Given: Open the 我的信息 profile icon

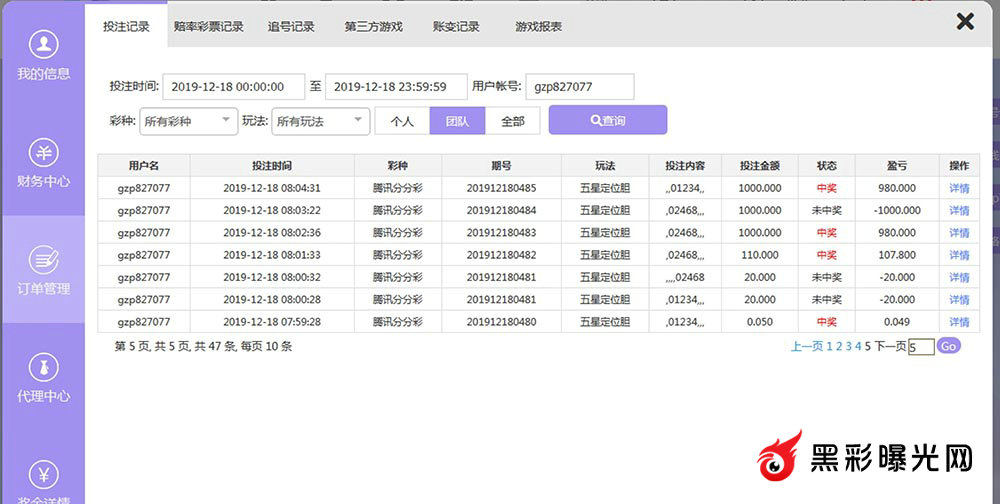Looking at the screenshot, I should [x=43, y=45].
